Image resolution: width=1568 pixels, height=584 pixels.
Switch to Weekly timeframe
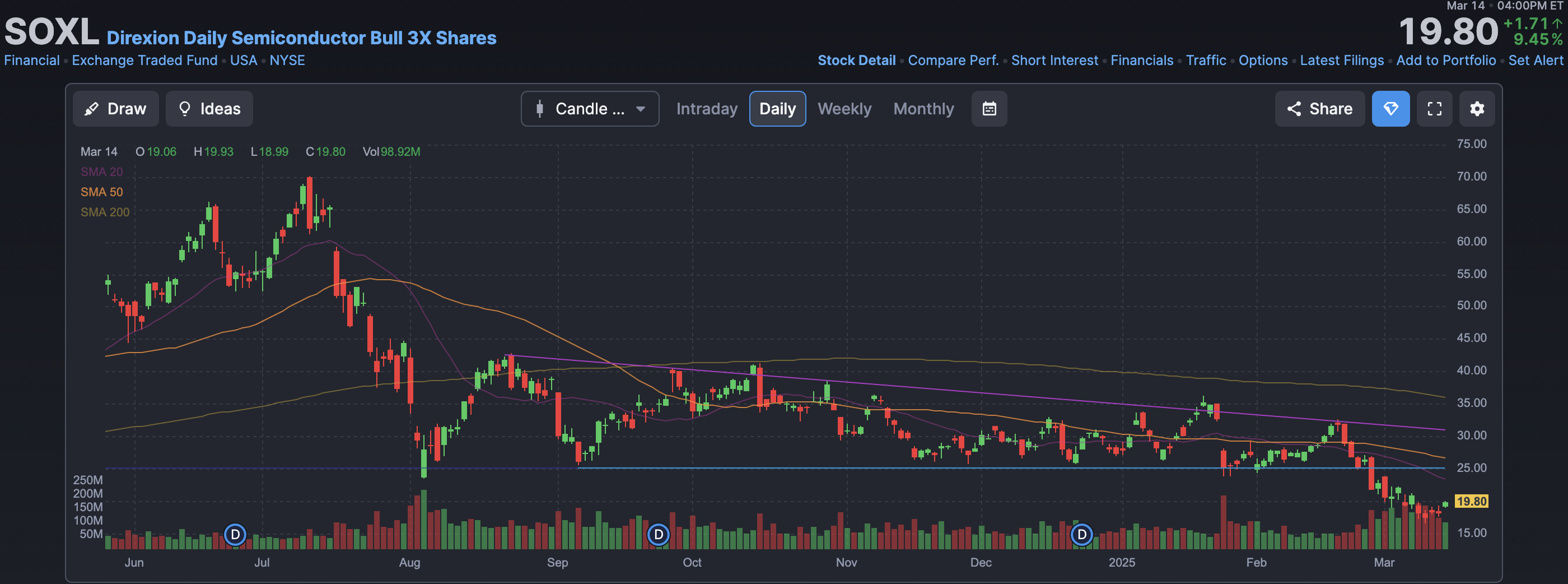(844, 109)
